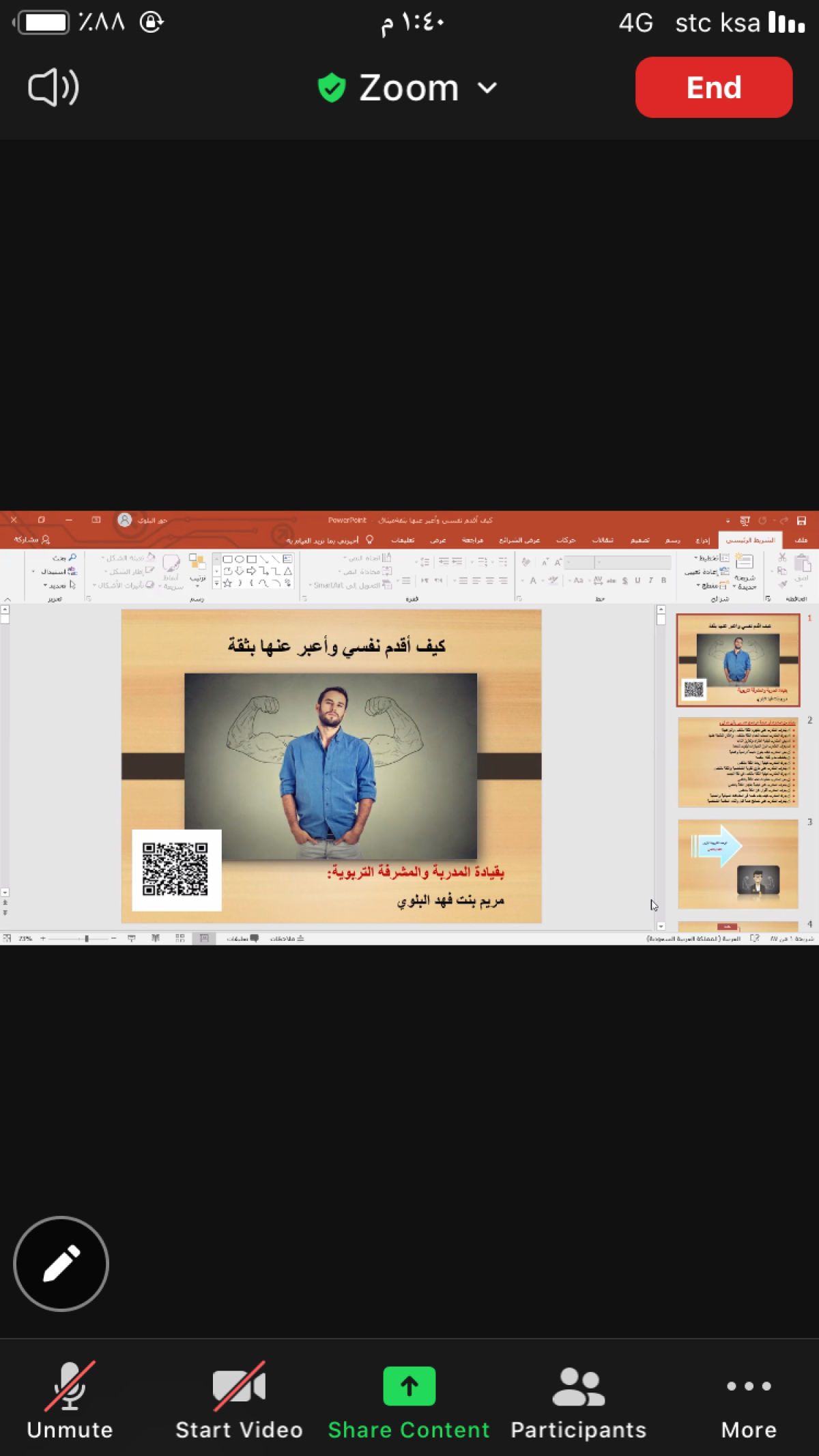
Task: Click the Arrange icon in drawing group
Action: 197,566
